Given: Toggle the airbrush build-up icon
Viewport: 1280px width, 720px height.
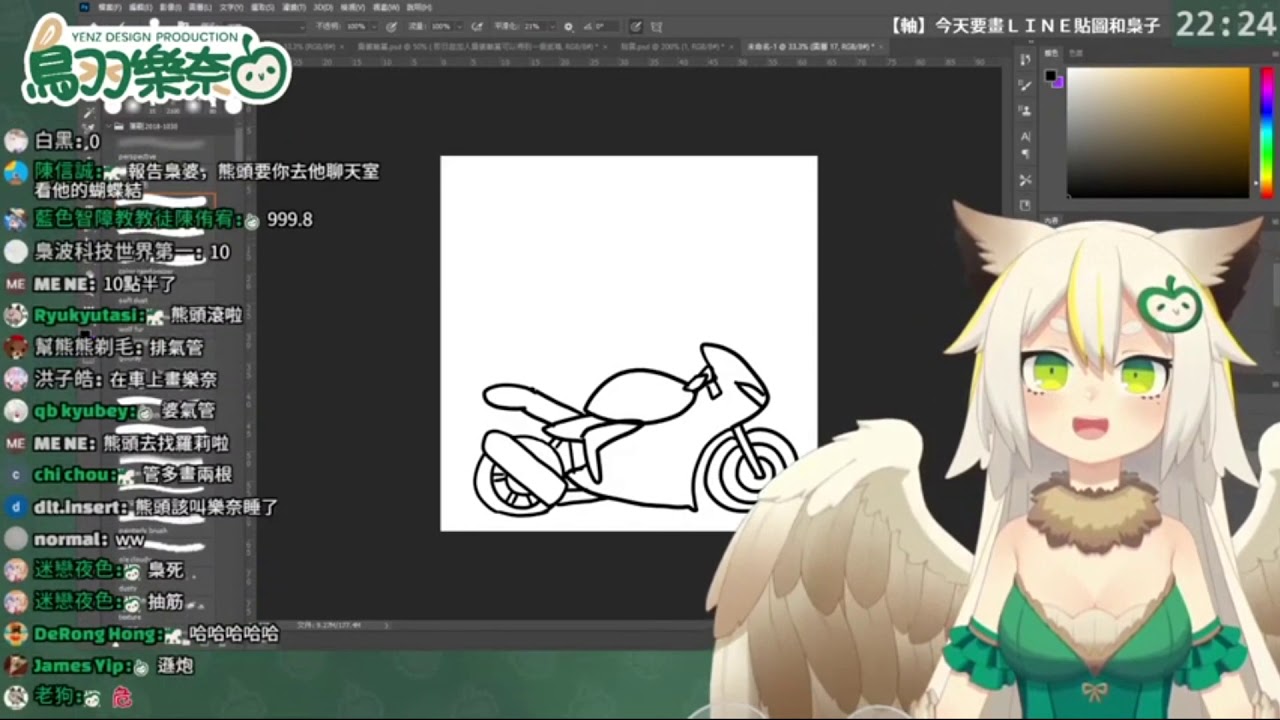Looking at the screenshot, I should pos(477,27).
